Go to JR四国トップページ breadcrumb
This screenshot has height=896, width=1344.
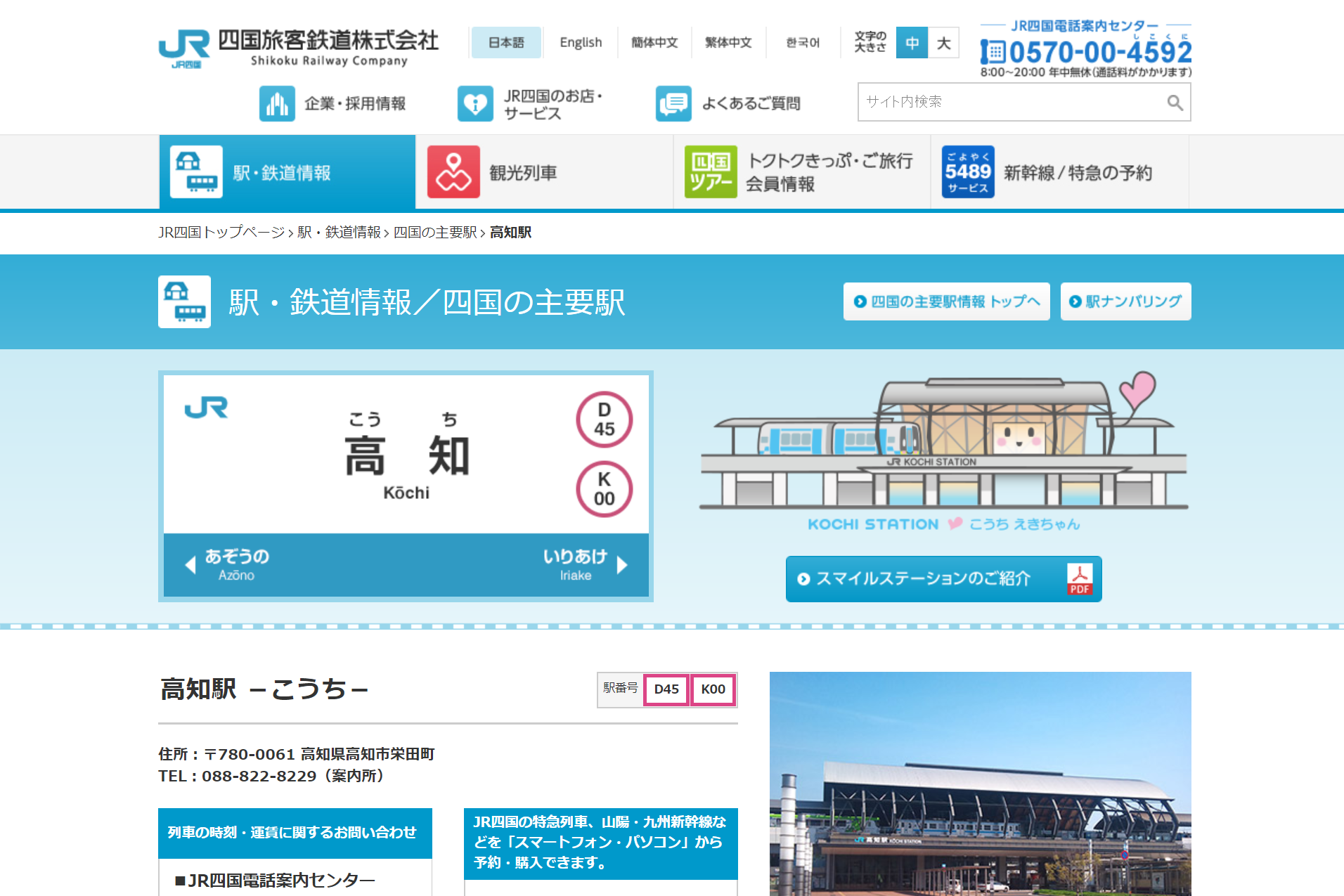pyautogui.click(x=221, y=233)
